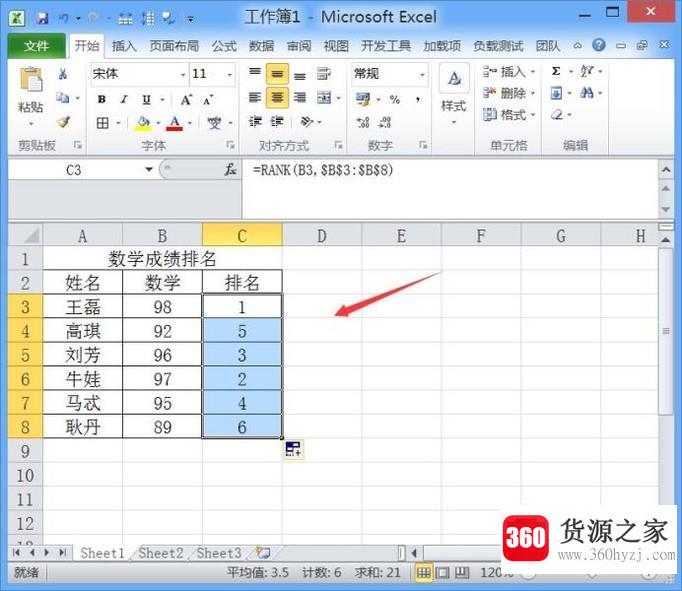Image resolution: width=682 pixels, height=591 pixels.
Task: Open the 文件 file tab
Action: point(37,45)
